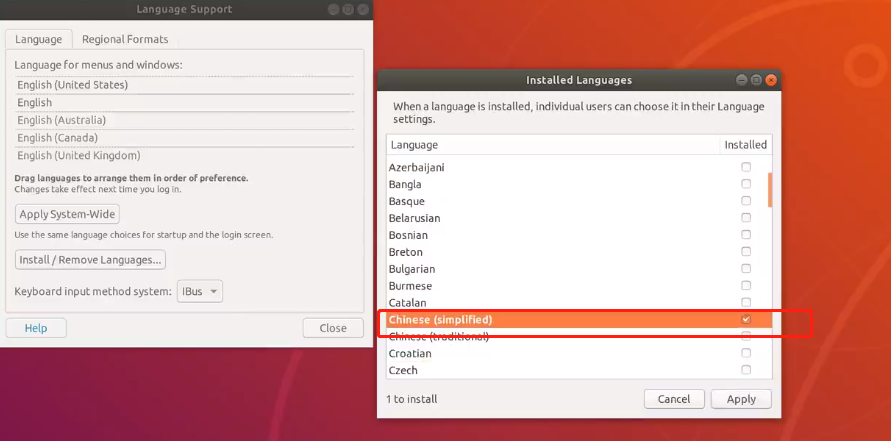Screen dimensions: 891x441
Task: Maximize the Installed Languages window
Action: click(x=756, y=80)
